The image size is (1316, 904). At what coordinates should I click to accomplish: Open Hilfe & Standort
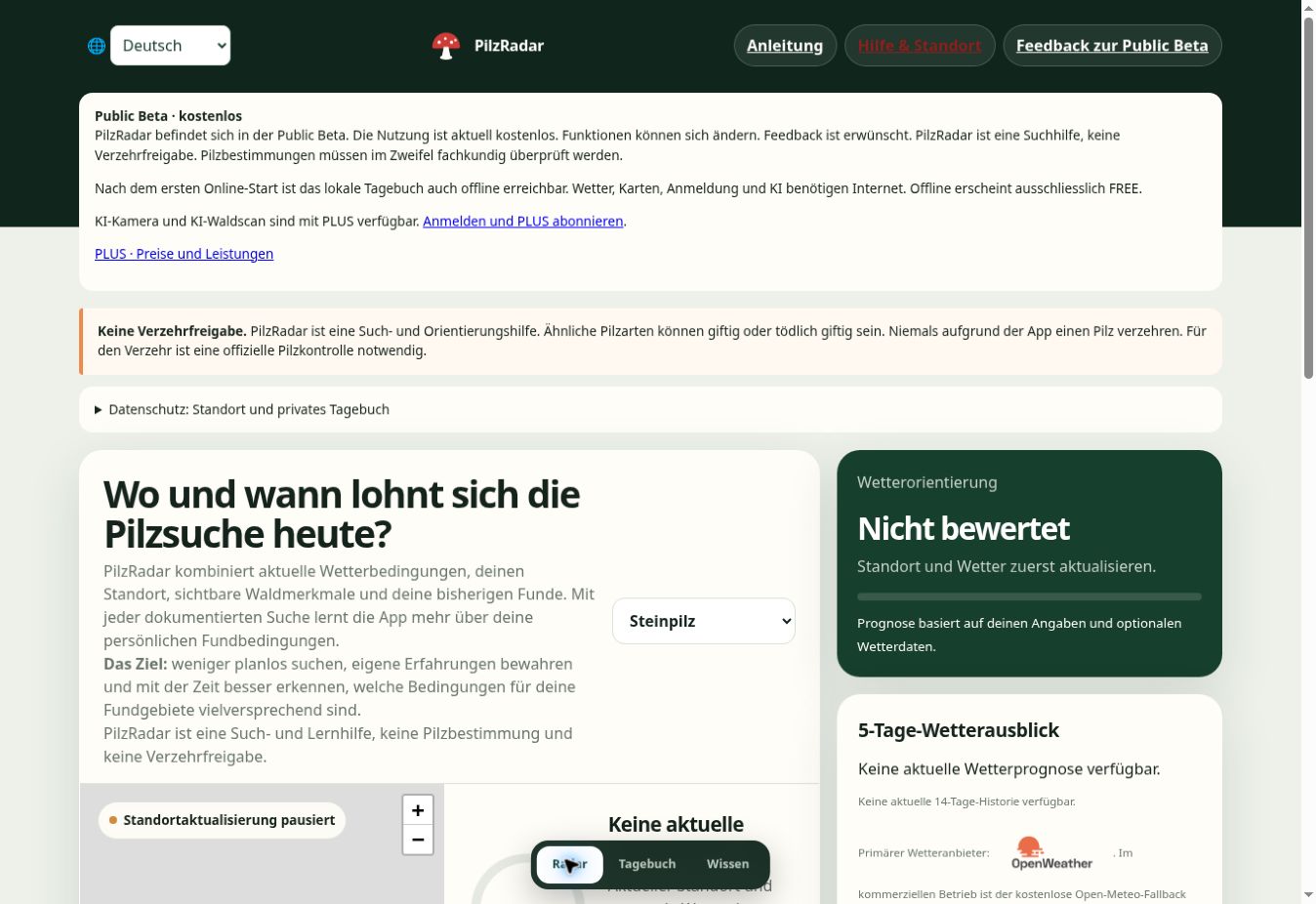pyautogui.click(x=920, y=46)
